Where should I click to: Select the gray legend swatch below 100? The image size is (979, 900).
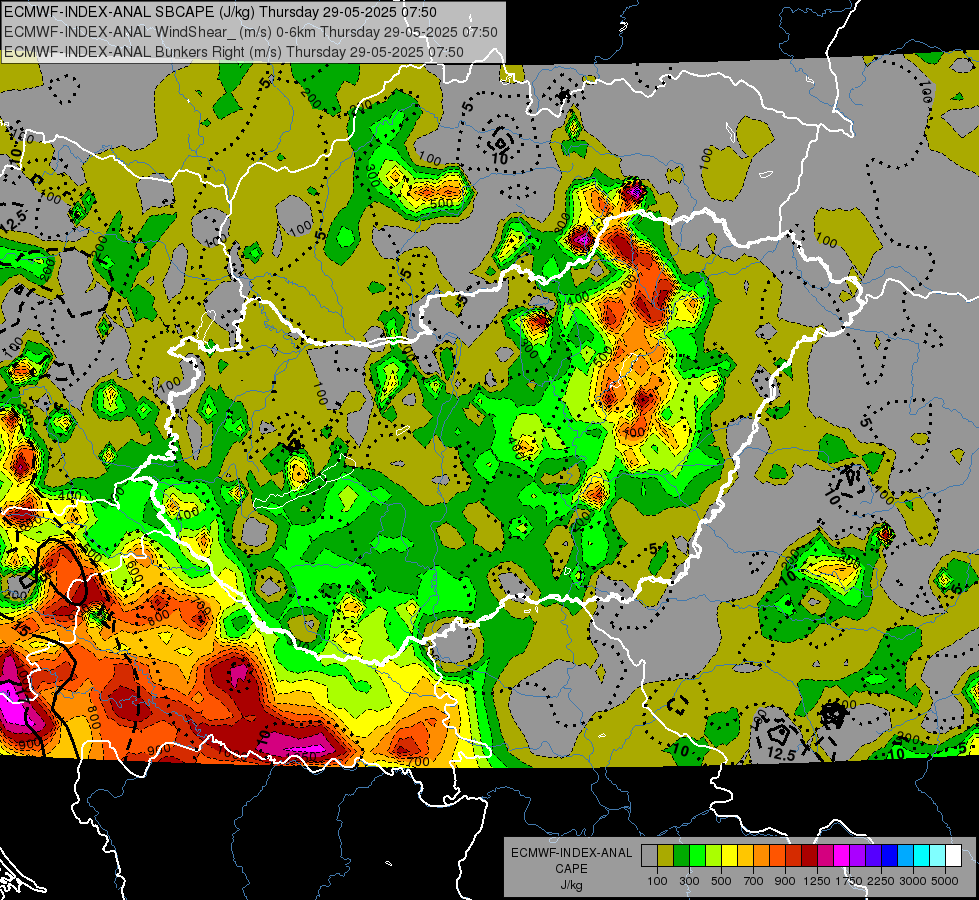(649, 855)
